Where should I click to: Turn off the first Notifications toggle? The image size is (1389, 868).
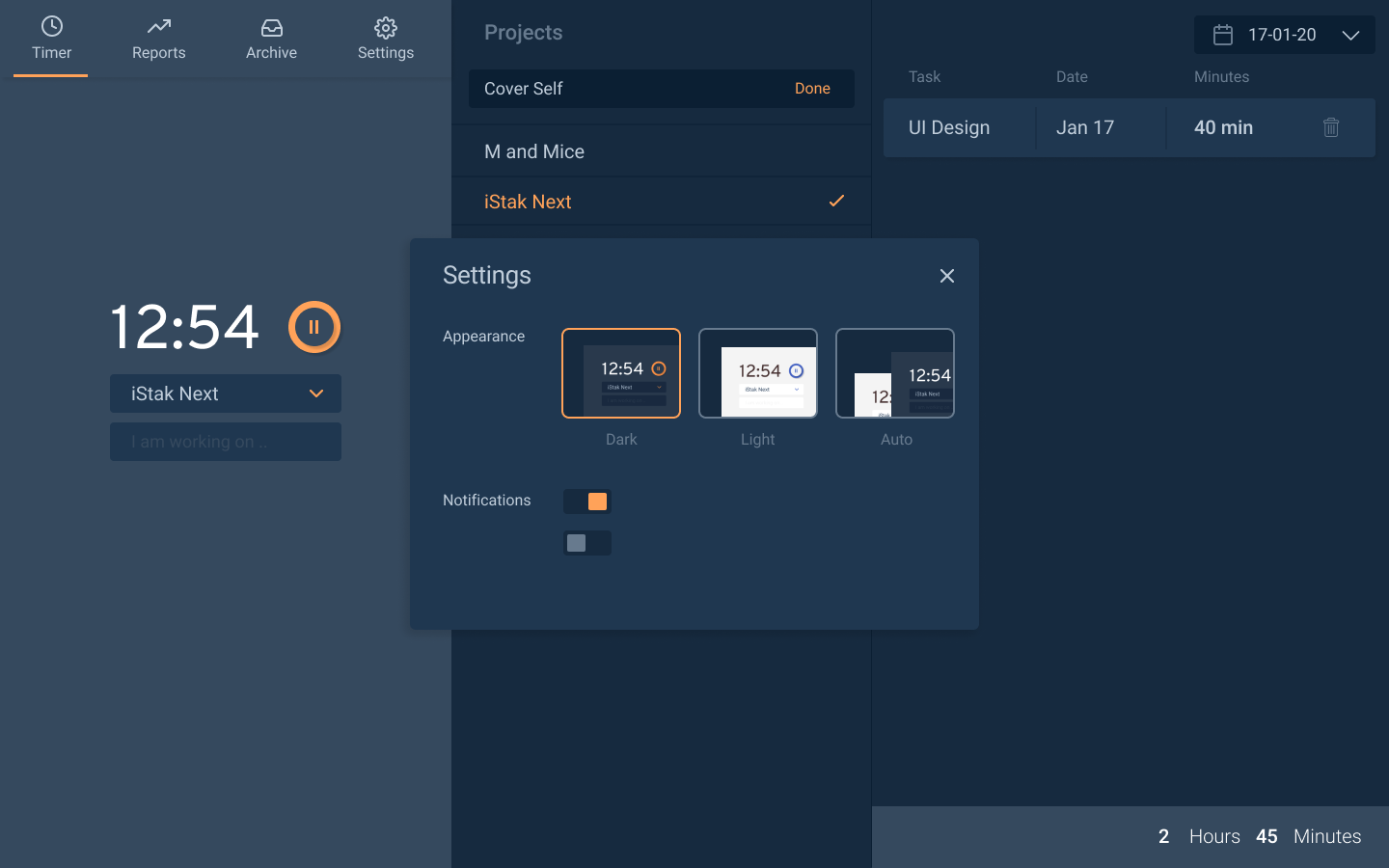[587, 502]
